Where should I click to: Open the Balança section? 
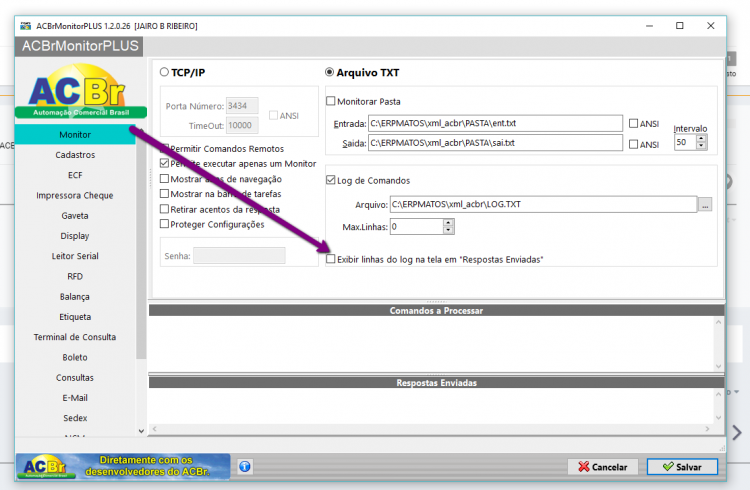75,297
